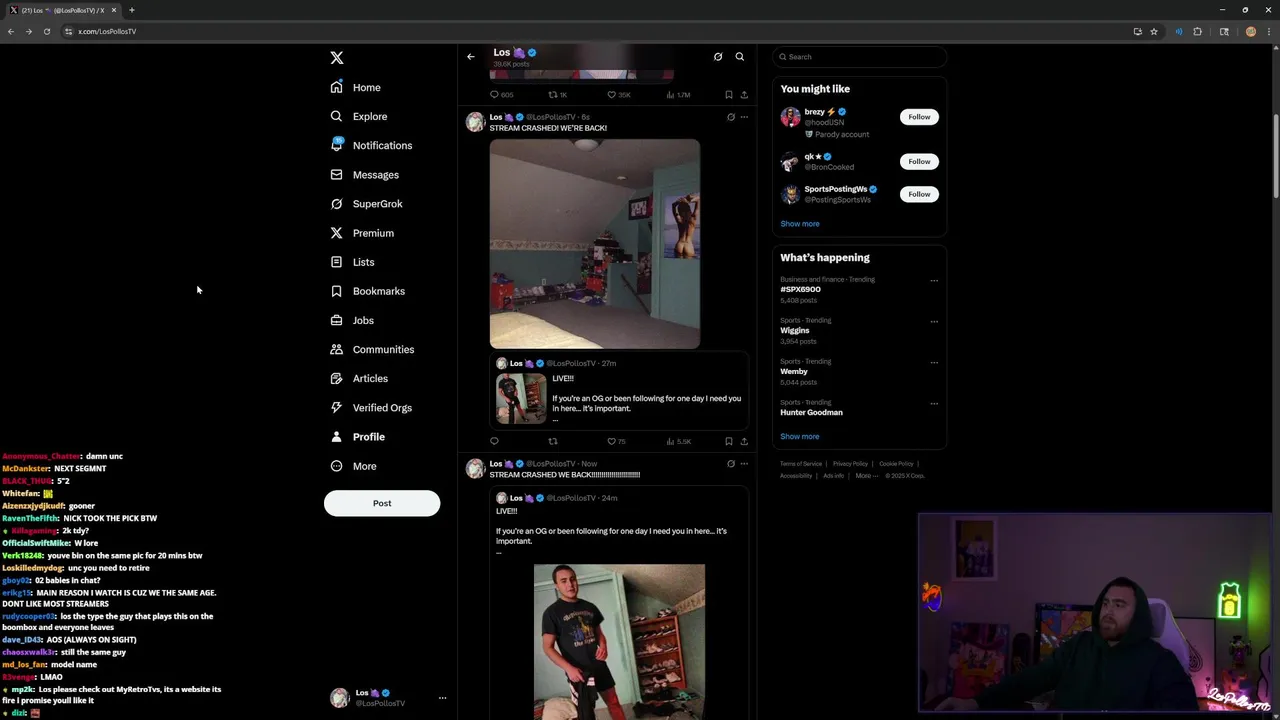Open Explore in the X sidebar

359,117
